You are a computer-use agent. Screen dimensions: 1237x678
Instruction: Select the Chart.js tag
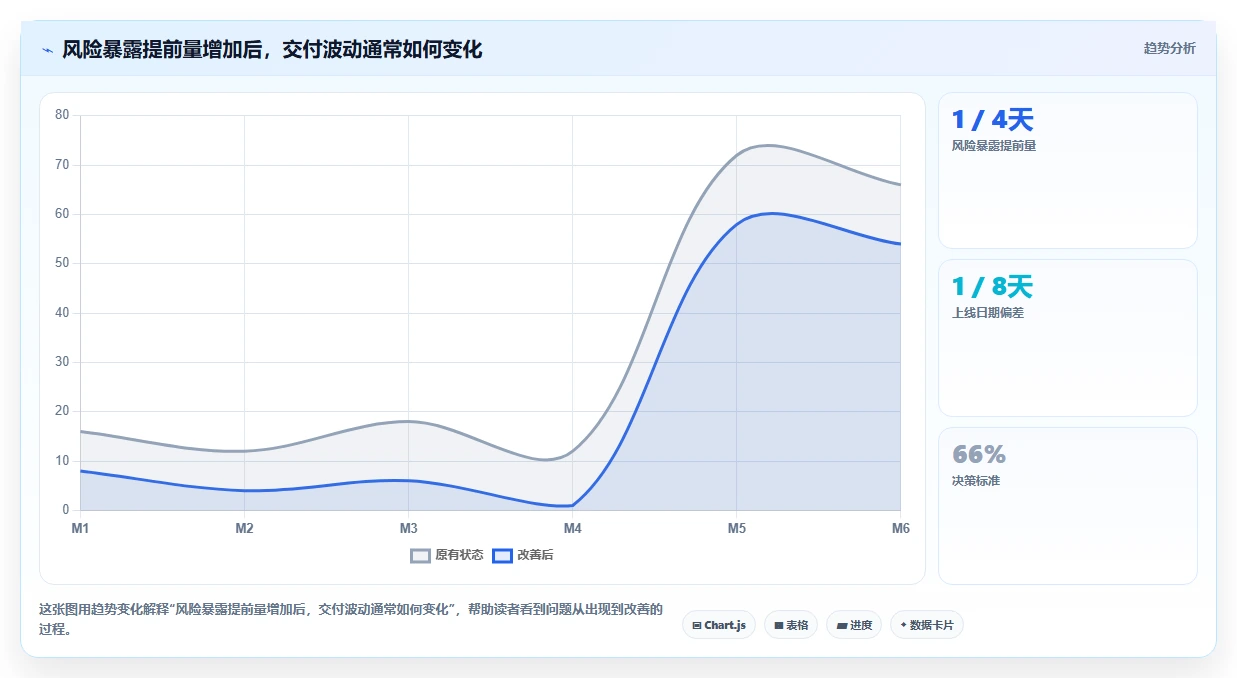719,625
